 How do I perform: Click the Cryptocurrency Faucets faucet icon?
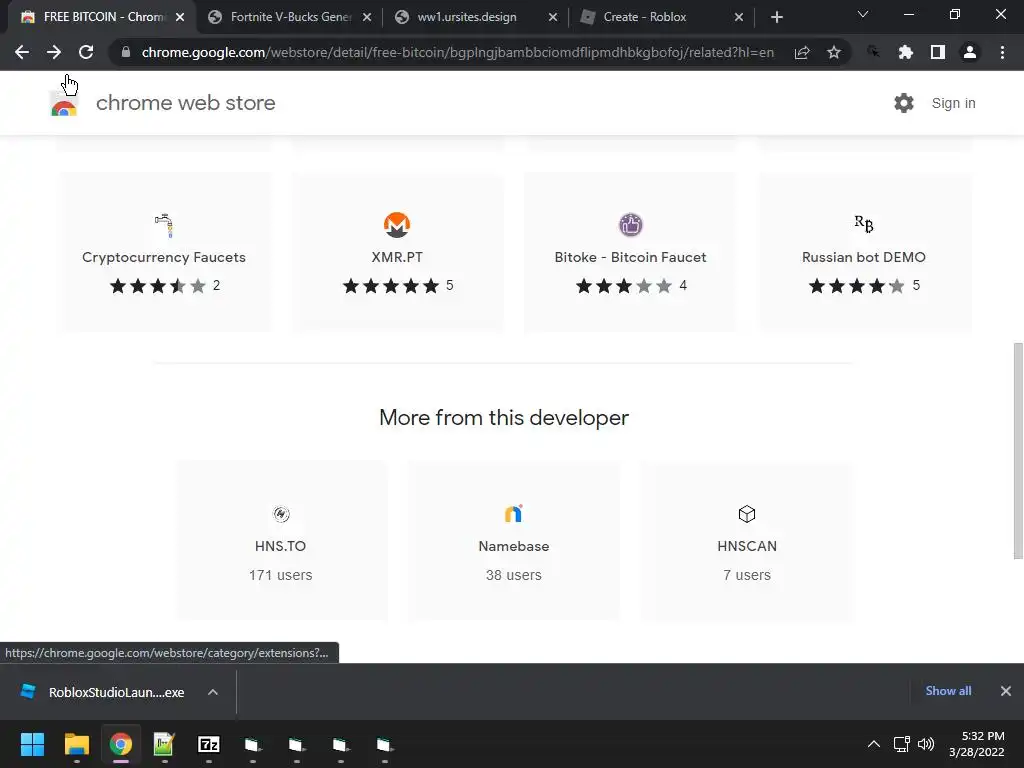point(164,225)
